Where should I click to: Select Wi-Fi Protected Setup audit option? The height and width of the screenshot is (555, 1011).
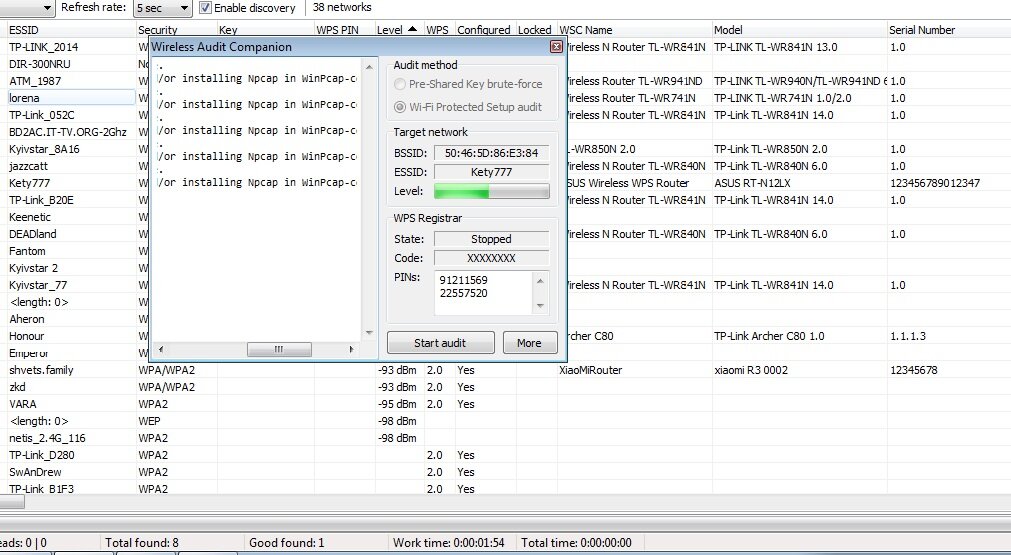pos(401,107)
